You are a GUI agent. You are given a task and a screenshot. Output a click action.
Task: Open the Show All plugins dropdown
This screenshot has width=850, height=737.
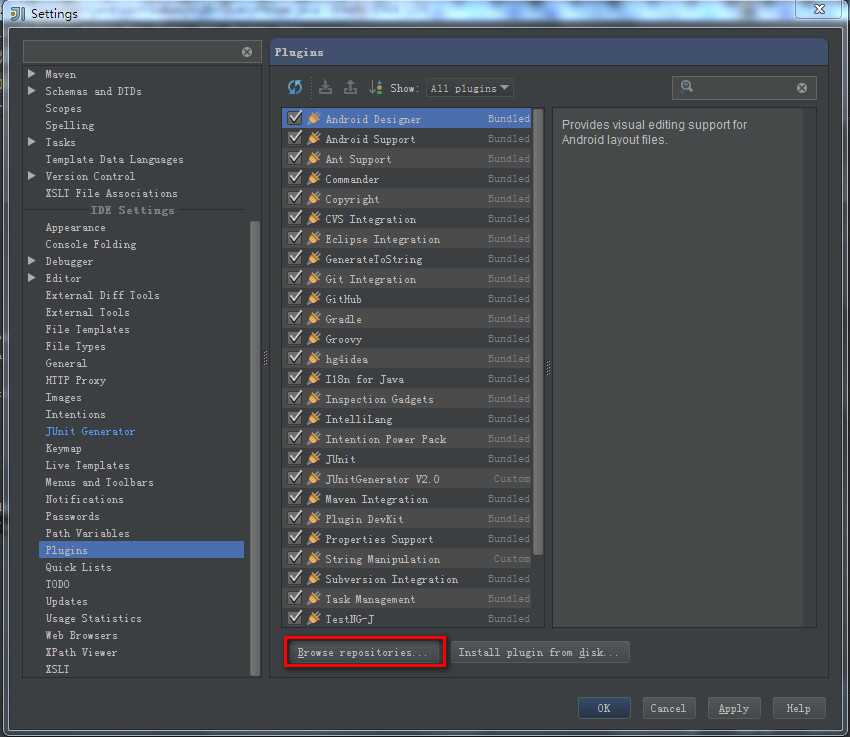coord(469,88)
